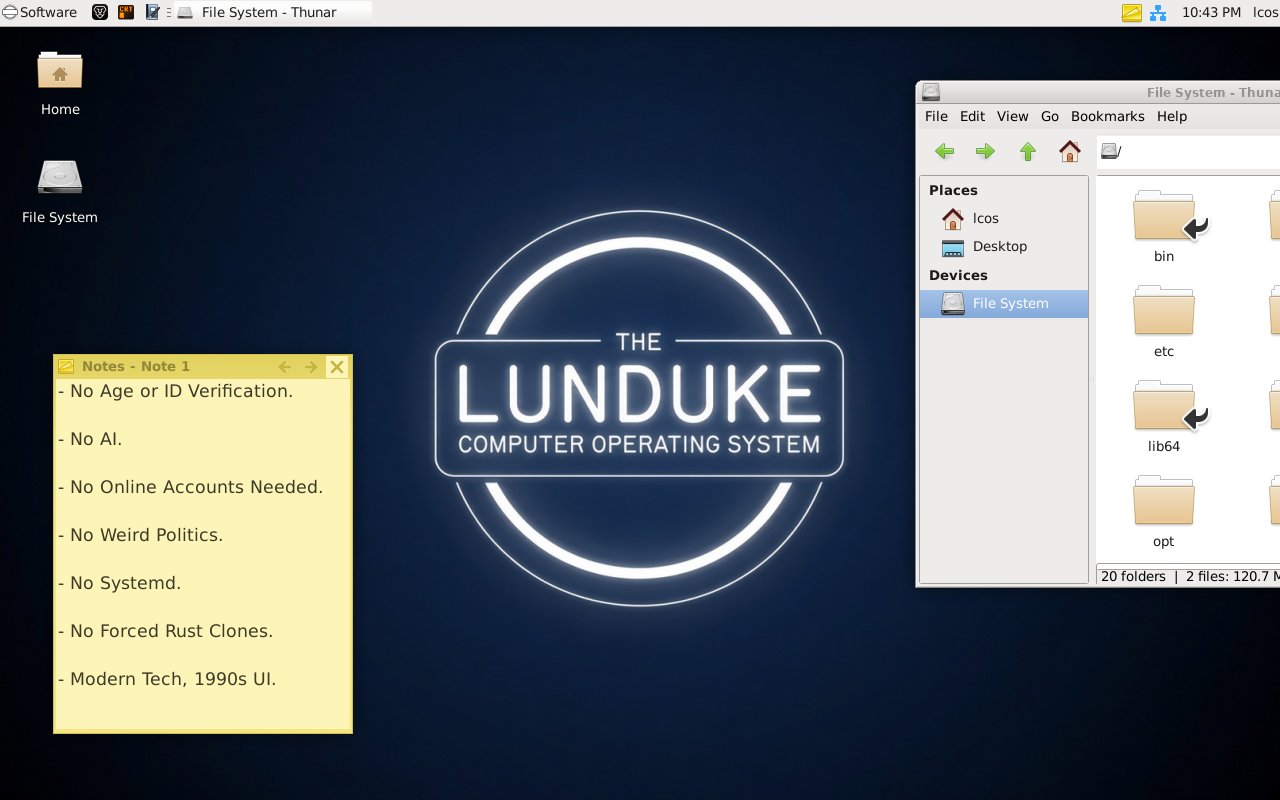Open the CRT terminal launcher icon

126,12
